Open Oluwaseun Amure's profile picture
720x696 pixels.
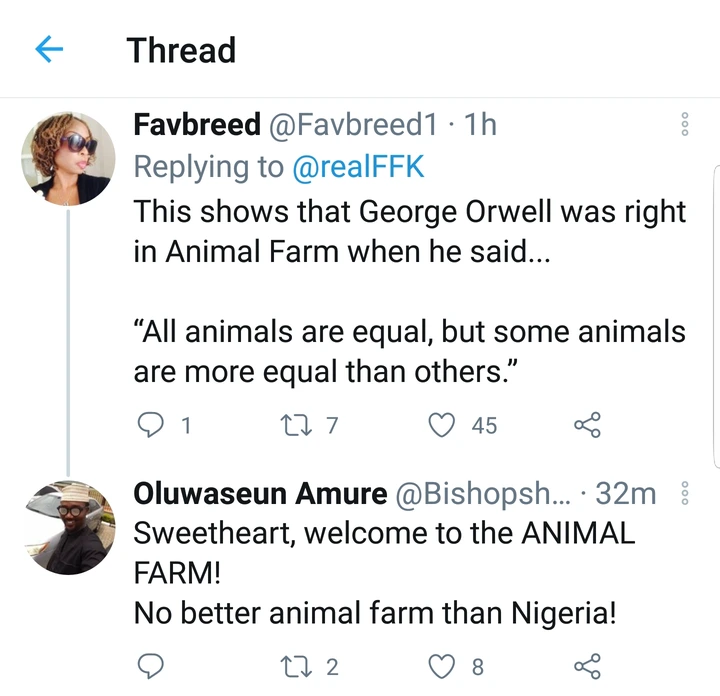point(68,527)
